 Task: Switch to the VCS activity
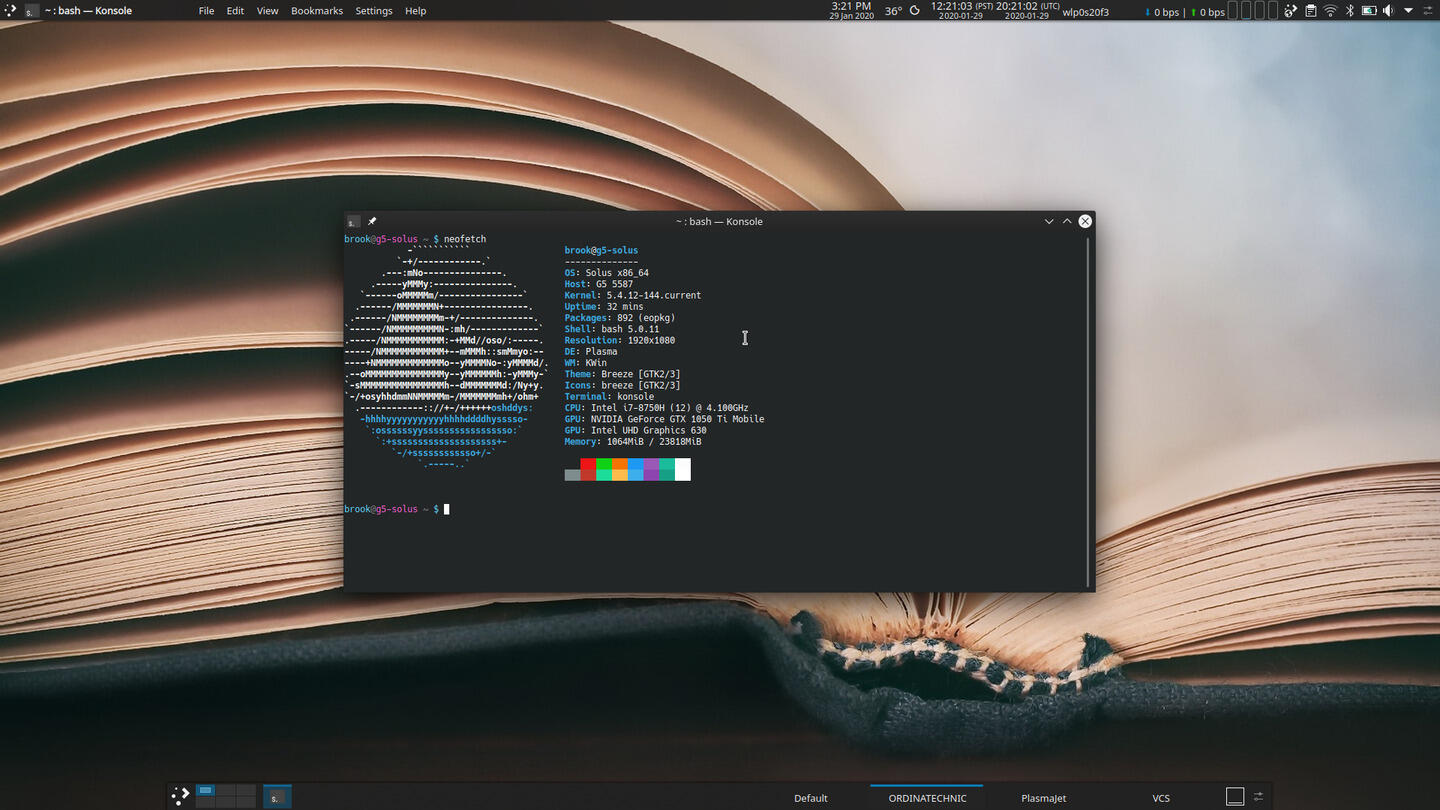(1160, 798)
